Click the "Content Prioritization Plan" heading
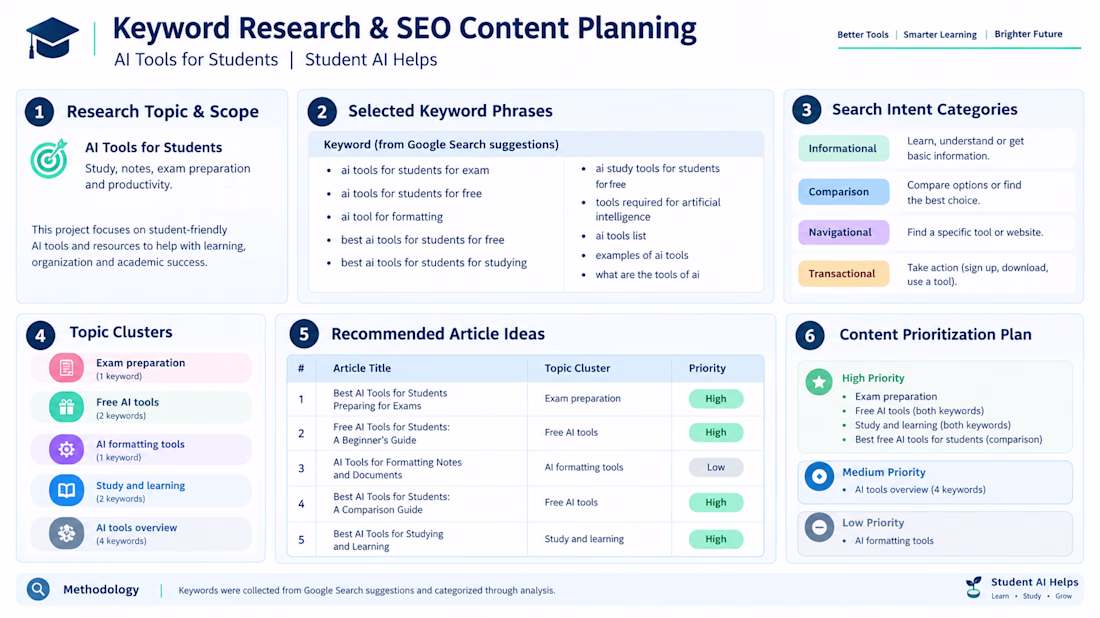Image resolution: width=1100 pixels, height=618 pixels. coord(935,335)
